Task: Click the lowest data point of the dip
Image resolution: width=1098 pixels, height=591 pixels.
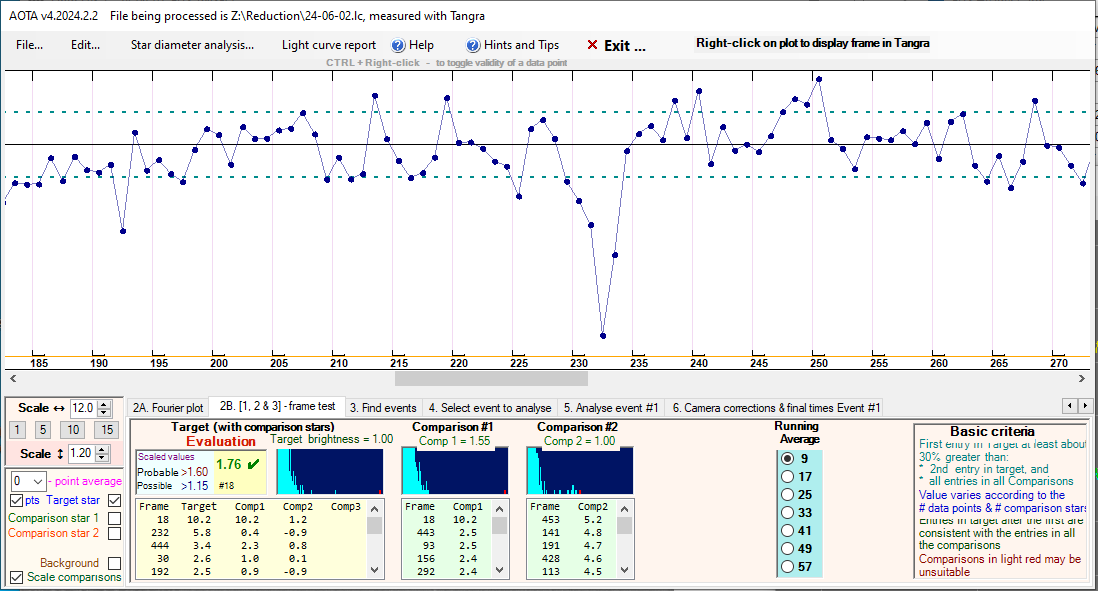Action: pyautogui.click(x=603, y=336)
